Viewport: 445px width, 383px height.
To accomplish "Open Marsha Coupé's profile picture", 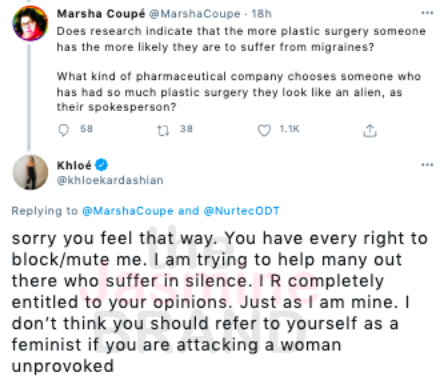I will point(30,23).
